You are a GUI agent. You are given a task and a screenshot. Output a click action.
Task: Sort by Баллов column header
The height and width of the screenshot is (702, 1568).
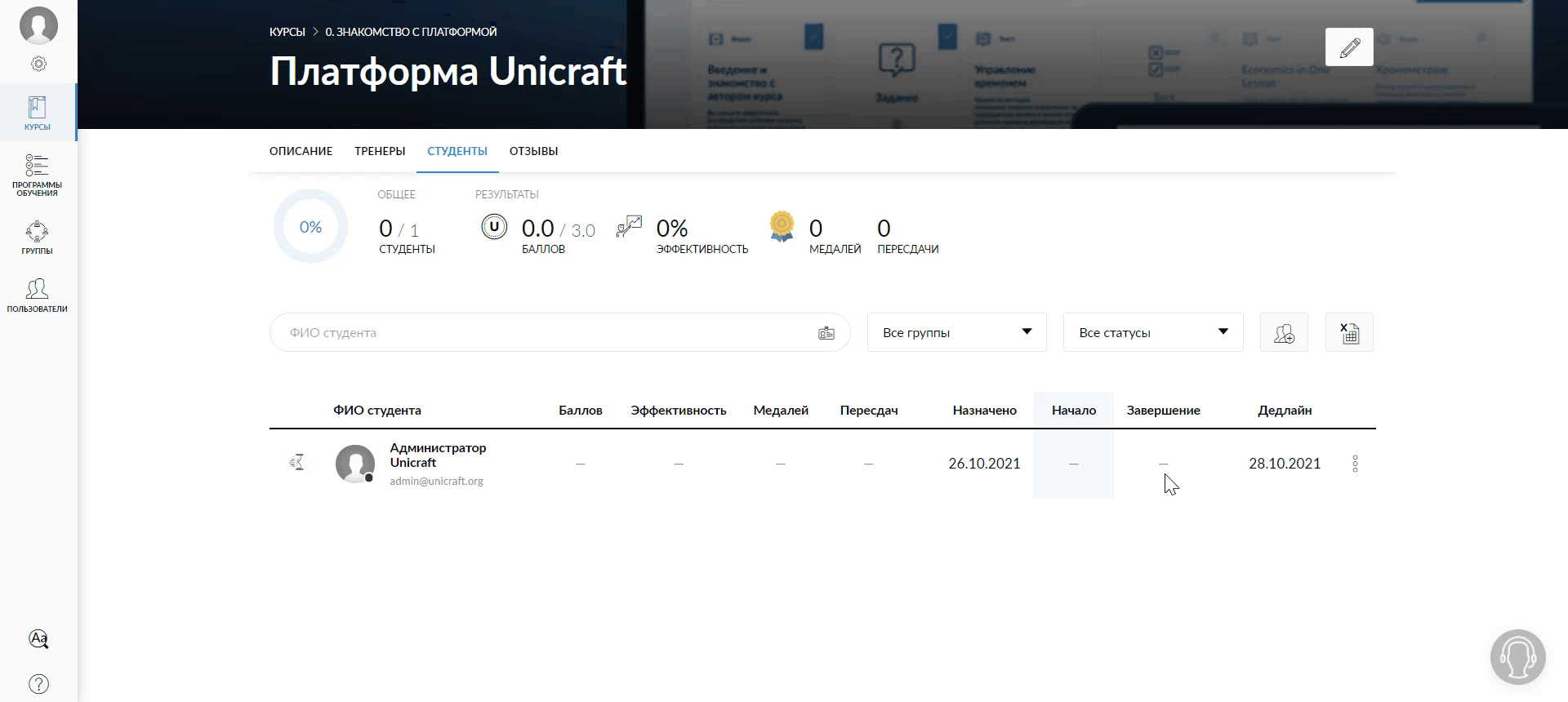point(581,411)
